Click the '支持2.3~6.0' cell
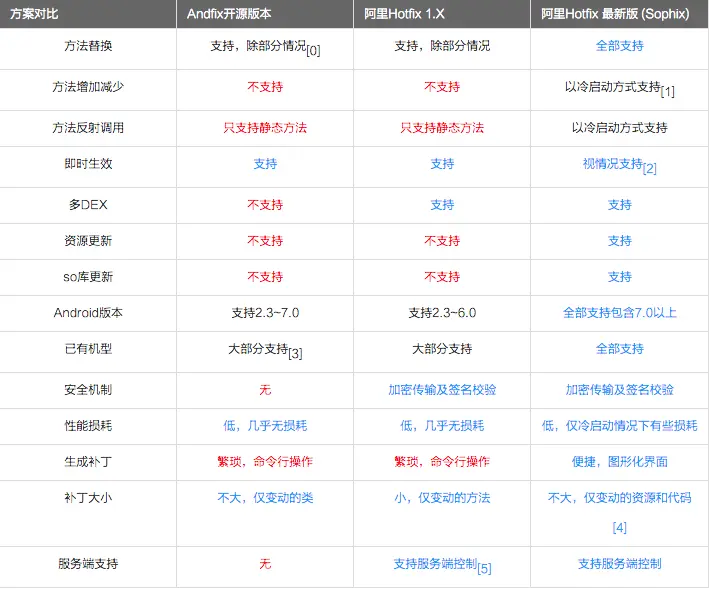 442,313
